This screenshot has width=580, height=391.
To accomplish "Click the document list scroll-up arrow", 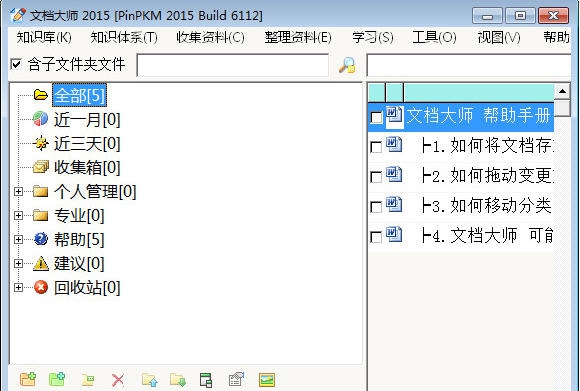I will (562, 91).
